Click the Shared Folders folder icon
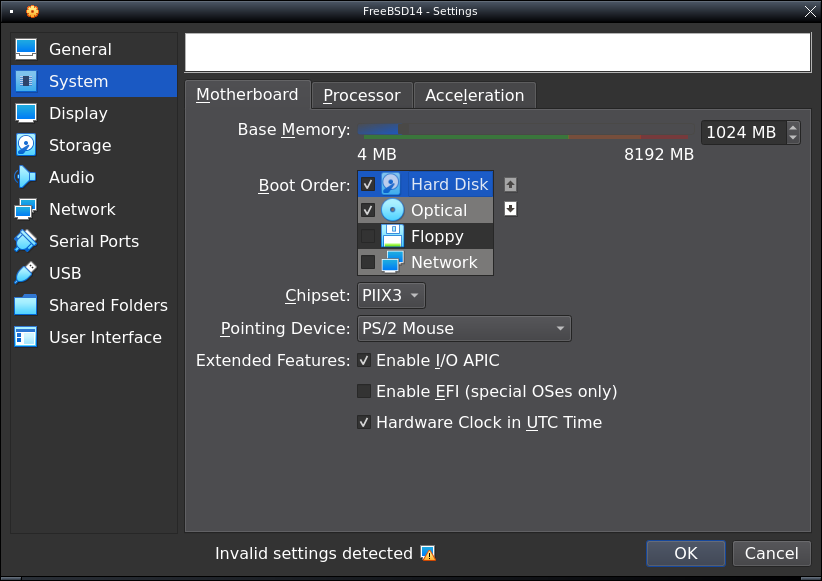Screen dimensions: 822x581 click(x=26, y=305)
